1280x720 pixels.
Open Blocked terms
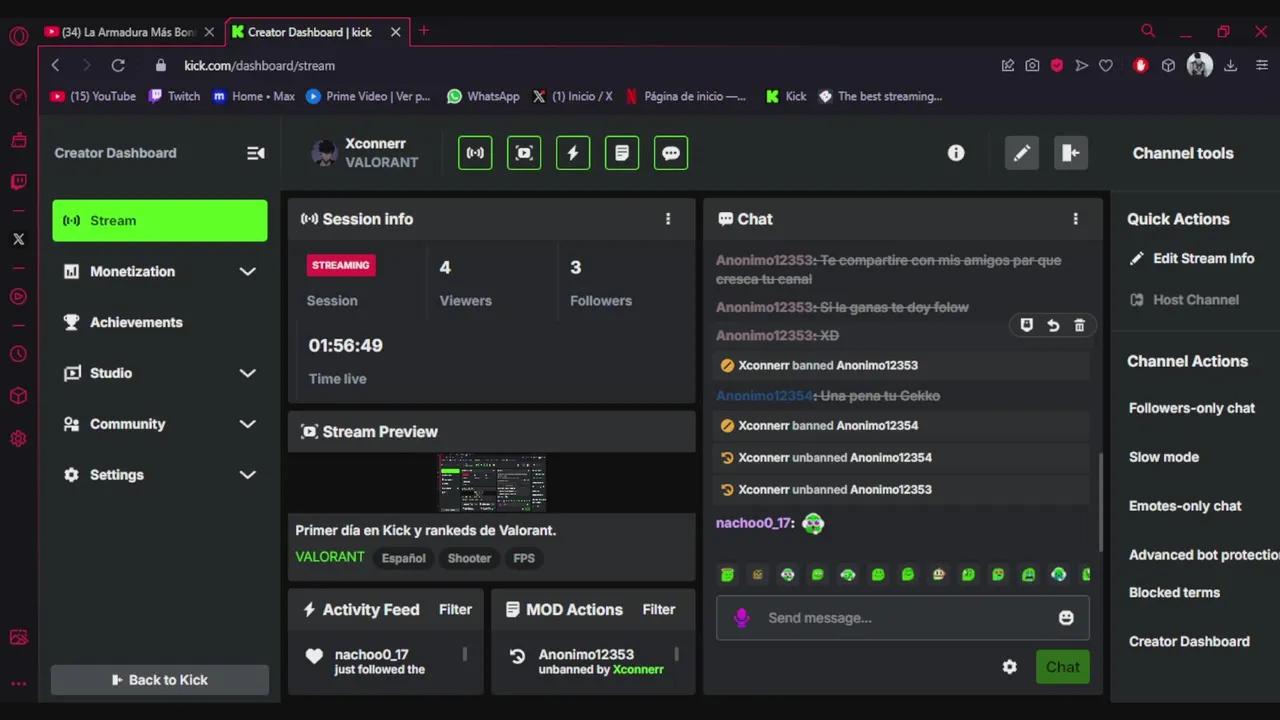1174,592
